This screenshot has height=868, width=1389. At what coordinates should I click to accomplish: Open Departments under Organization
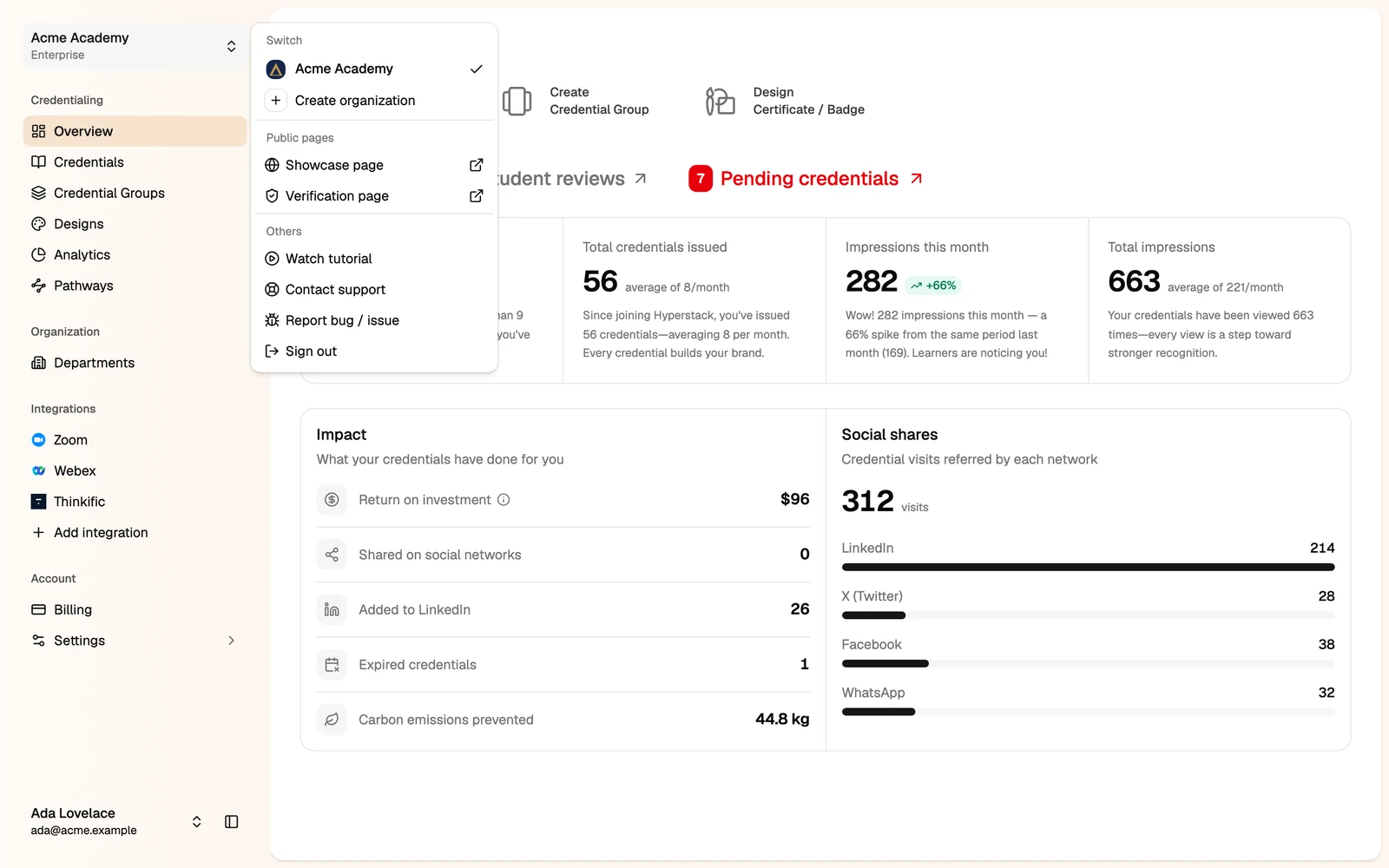coord(135,363)
